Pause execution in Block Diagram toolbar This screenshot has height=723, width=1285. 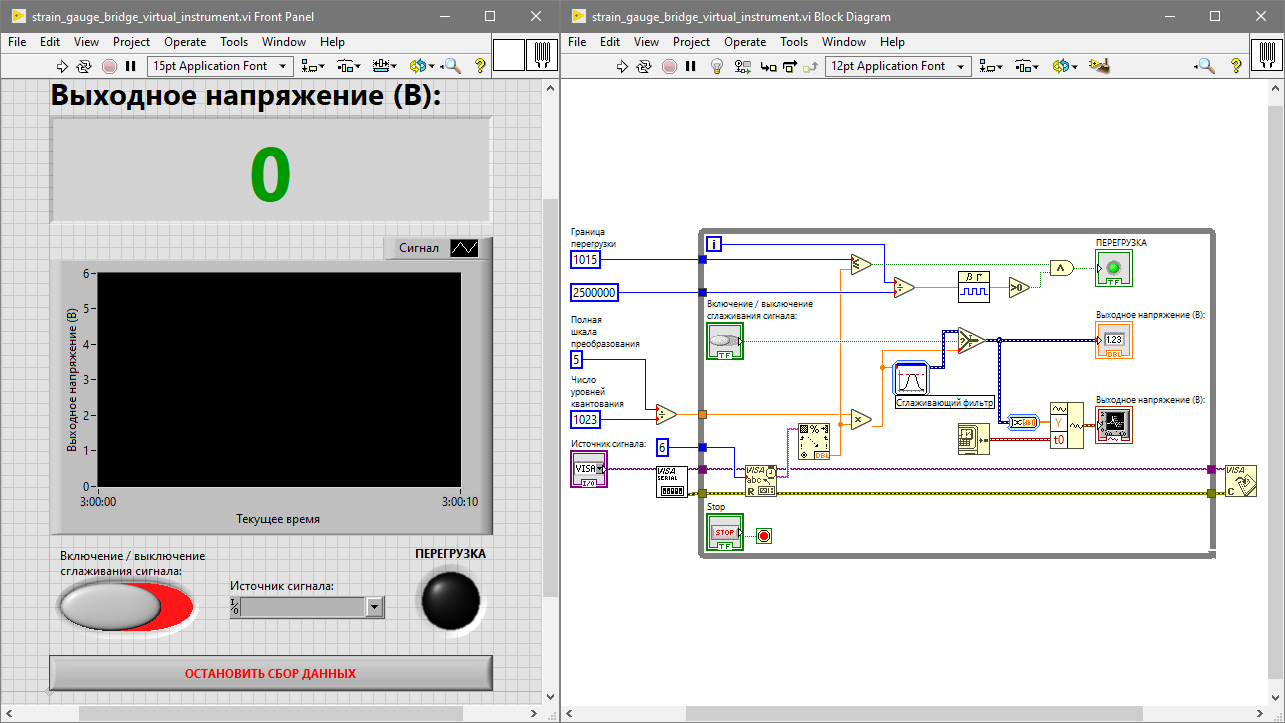(691, 66)
